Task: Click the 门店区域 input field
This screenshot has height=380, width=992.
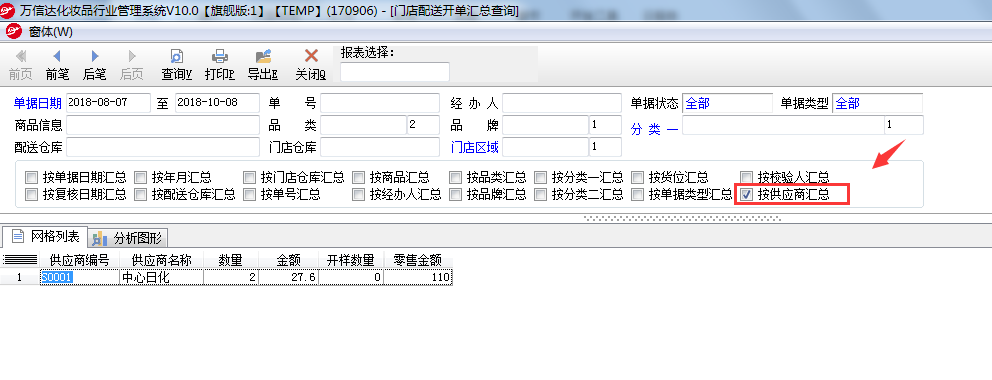Action: (x=545, y=147)
